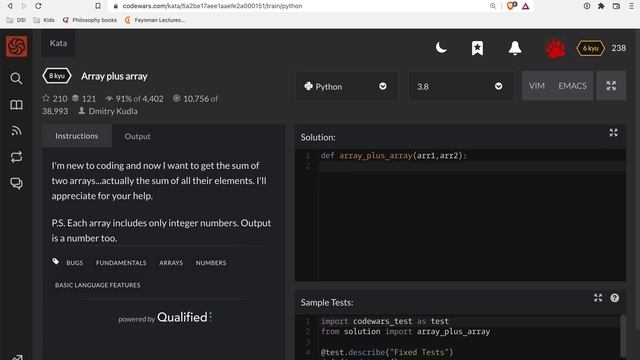The height and width of the screenshot is (360, 640).
Task: Click the Brave shields icon
Action: click(511, 6)
